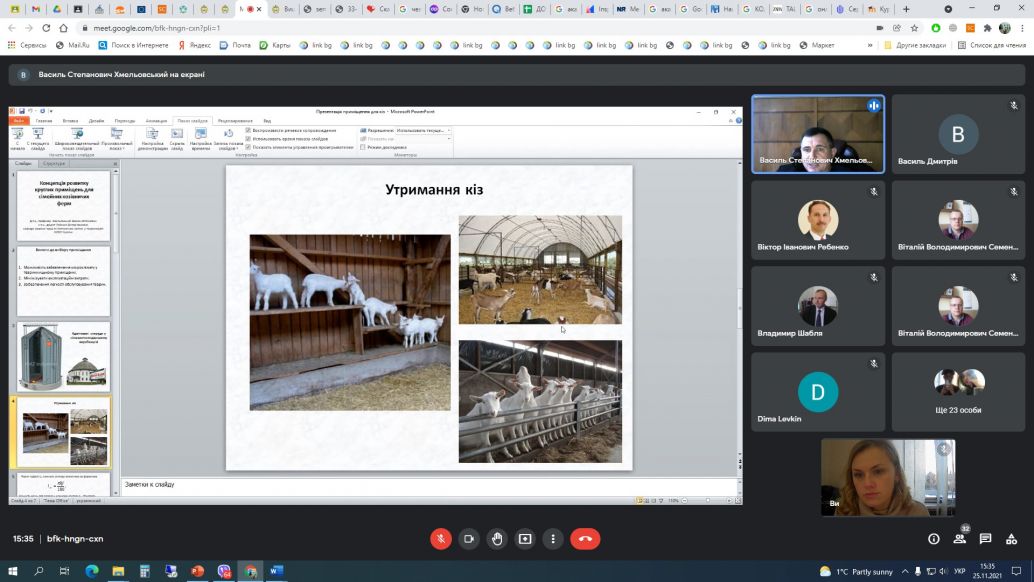
Task: Click the Сервисы apps shortcut in bookmarks bar
Action: pyautogui.click(x=26, y=45)
